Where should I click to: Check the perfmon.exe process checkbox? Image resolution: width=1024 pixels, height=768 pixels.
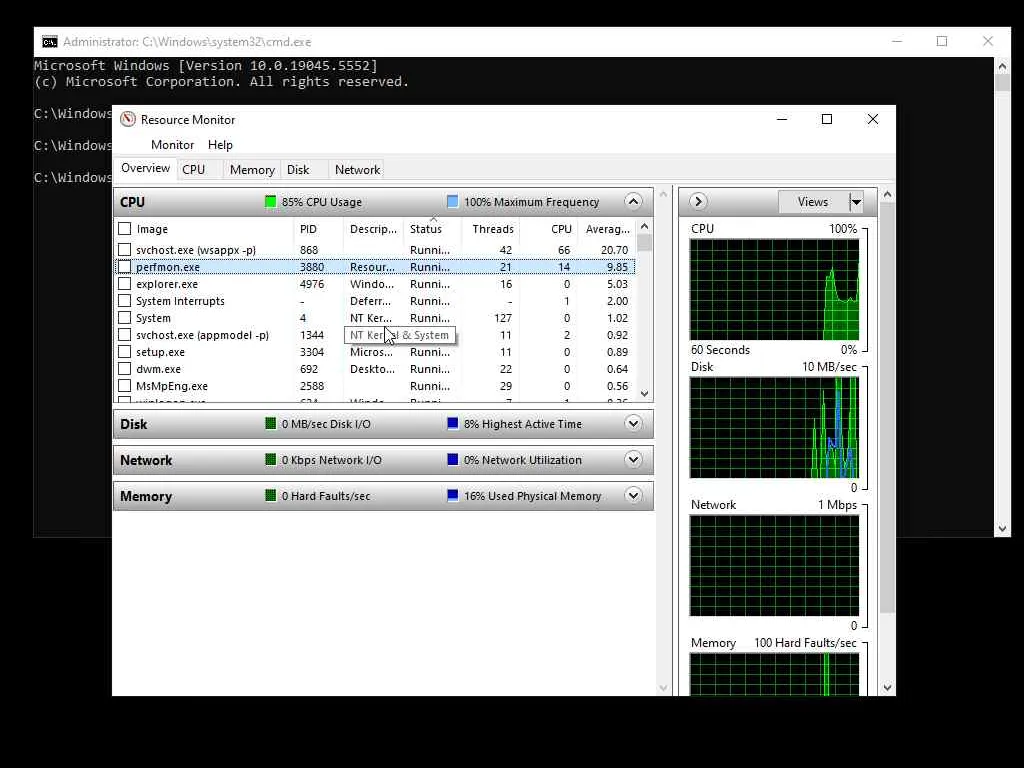(124, 266)
